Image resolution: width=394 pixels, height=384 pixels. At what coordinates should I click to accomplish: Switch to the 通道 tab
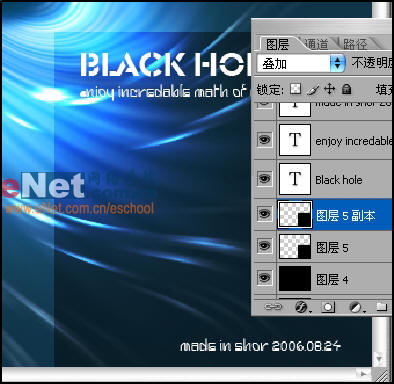coord(316,44)
